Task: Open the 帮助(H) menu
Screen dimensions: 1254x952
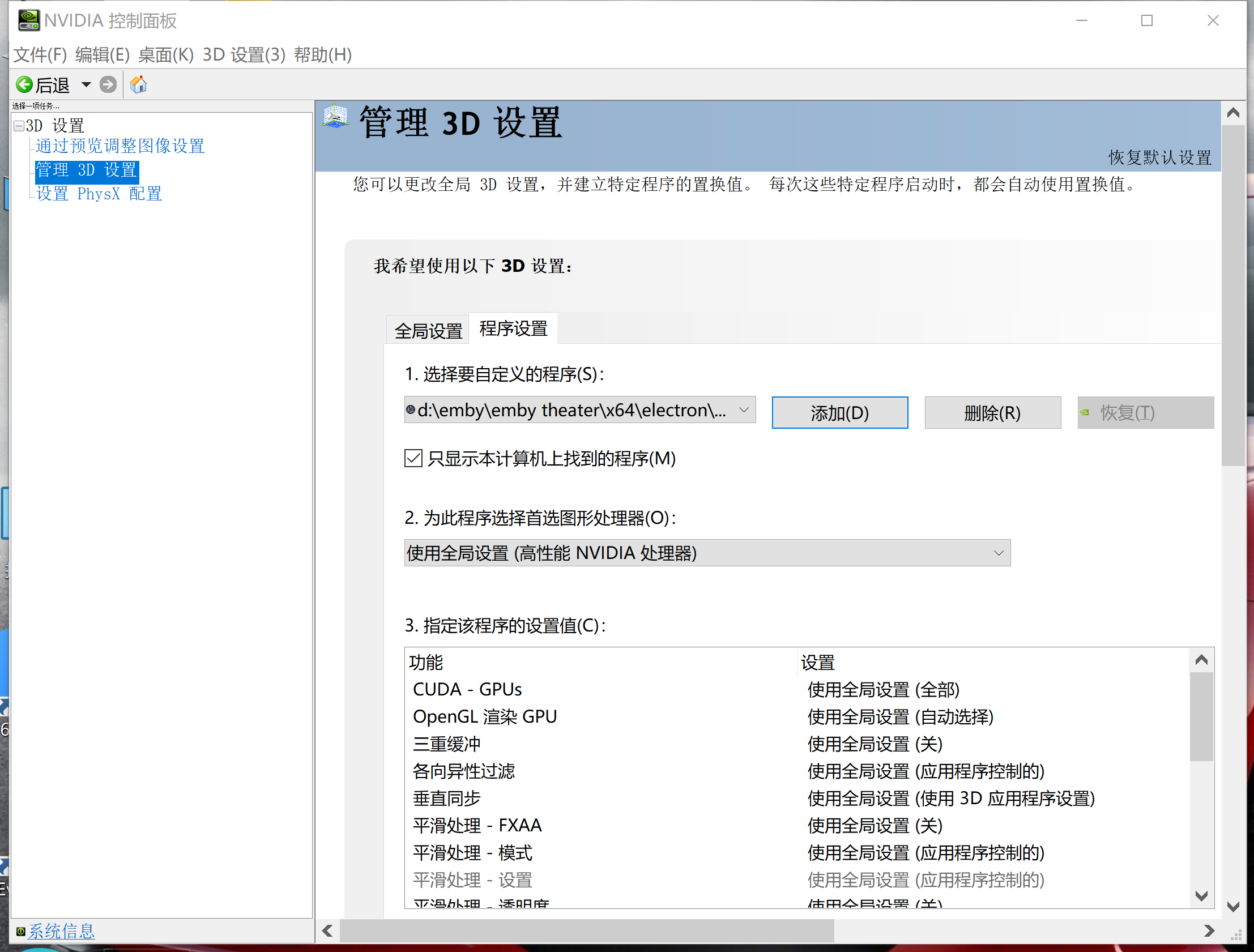Action: 323,55
